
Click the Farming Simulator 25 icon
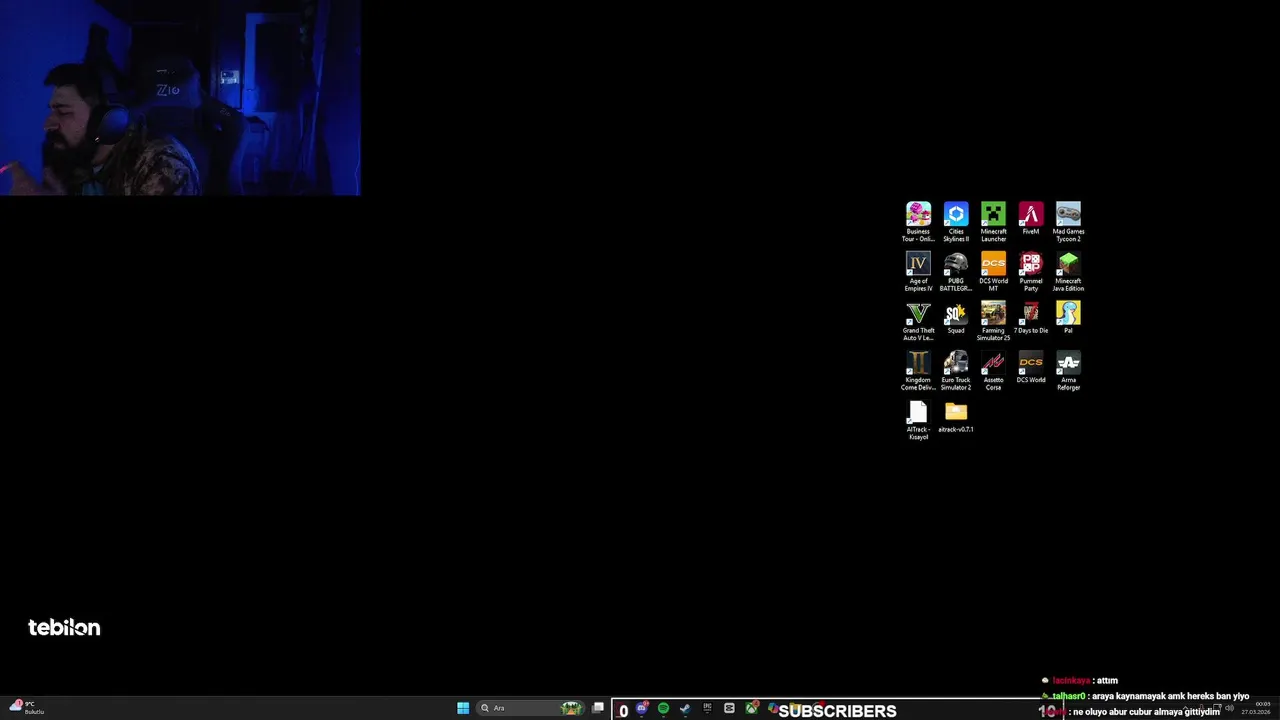click(993, 321)
